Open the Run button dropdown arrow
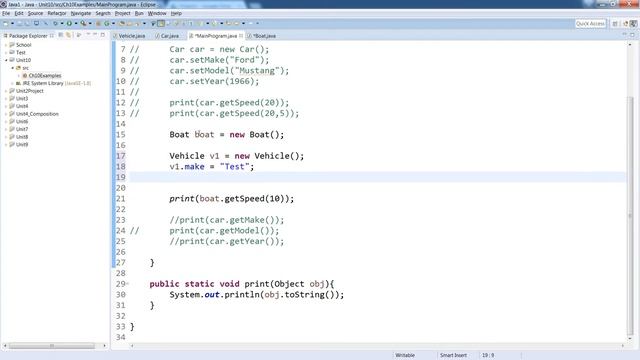The width and height of the screenshot is (640, 360). (76, 24)
